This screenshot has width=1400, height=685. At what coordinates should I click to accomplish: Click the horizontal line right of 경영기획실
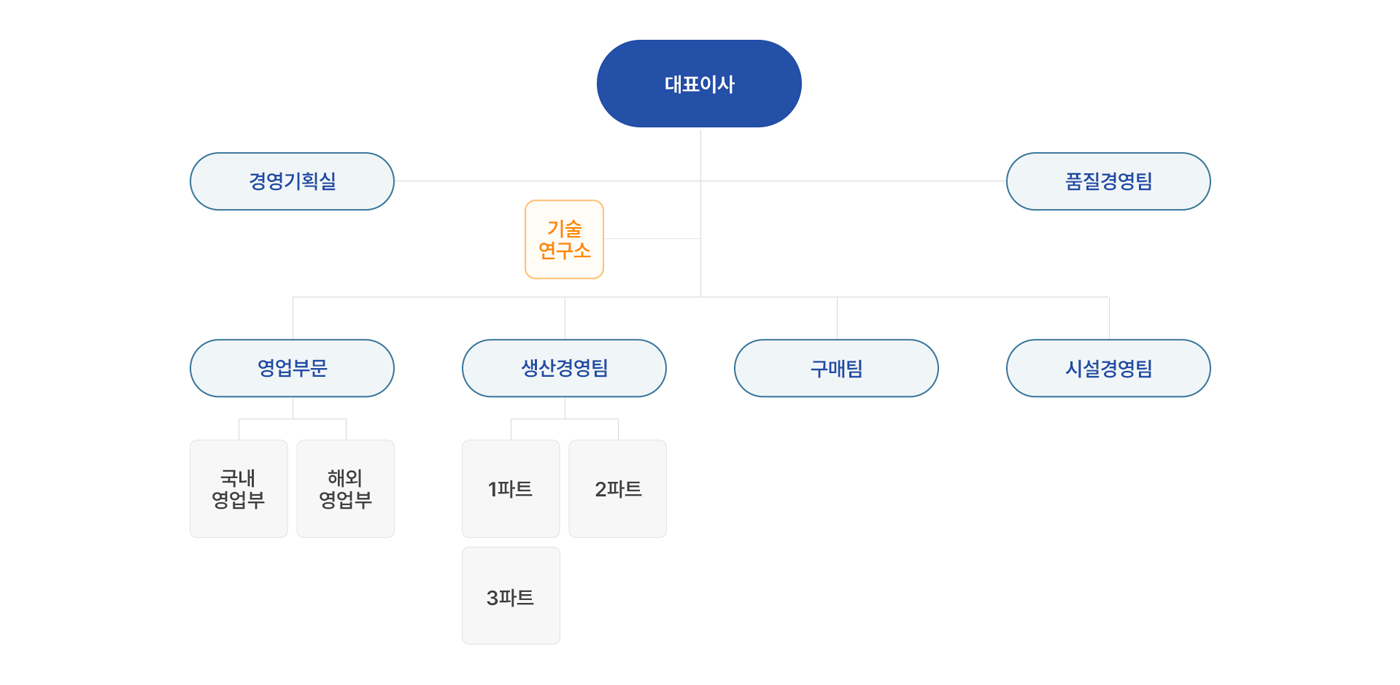click(x=547, y=181)
